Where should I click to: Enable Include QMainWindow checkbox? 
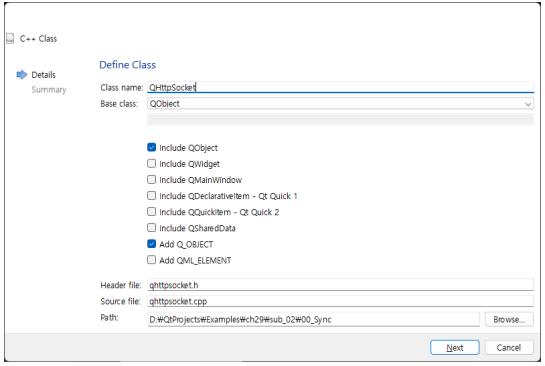point(151,179)
